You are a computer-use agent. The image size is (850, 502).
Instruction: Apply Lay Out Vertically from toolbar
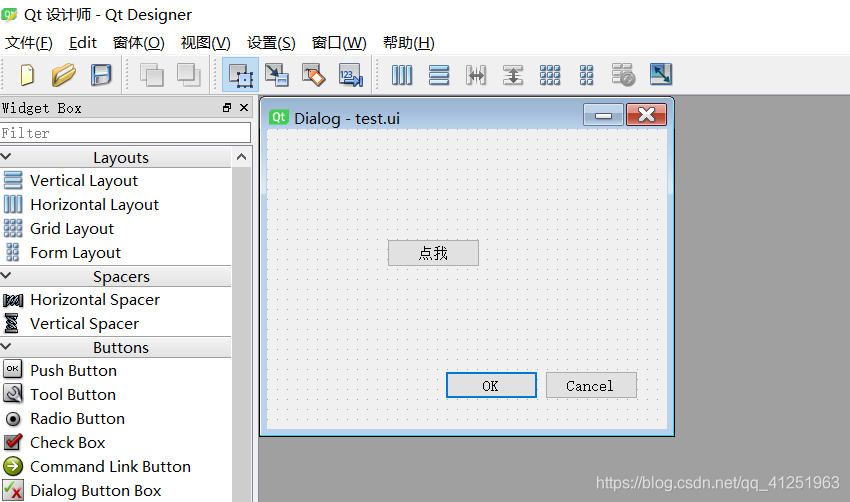(439, 75)
